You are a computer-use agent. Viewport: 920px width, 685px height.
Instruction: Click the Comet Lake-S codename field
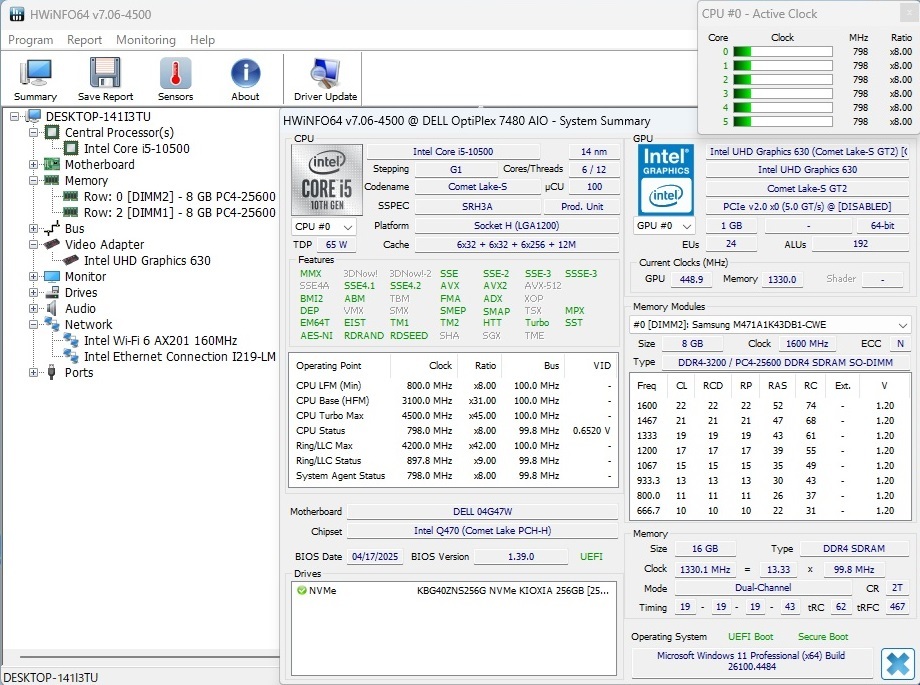click(x=478, y=187)
